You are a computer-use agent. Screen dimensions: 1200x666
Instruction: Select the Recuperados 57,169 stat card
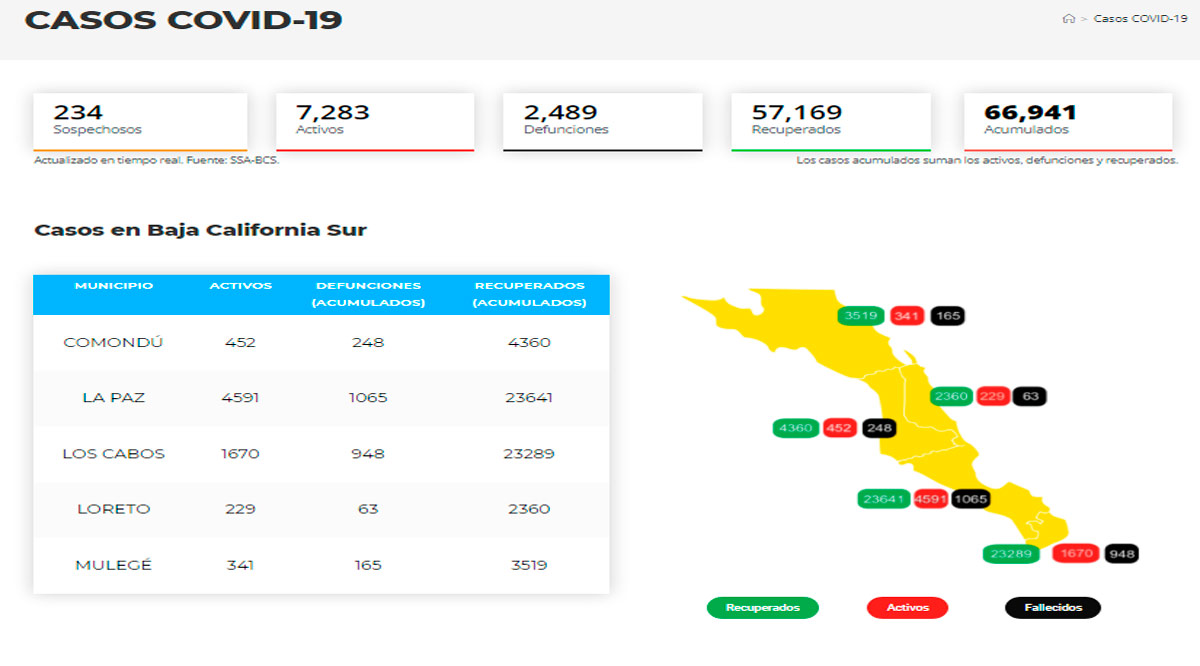[831, 122]
